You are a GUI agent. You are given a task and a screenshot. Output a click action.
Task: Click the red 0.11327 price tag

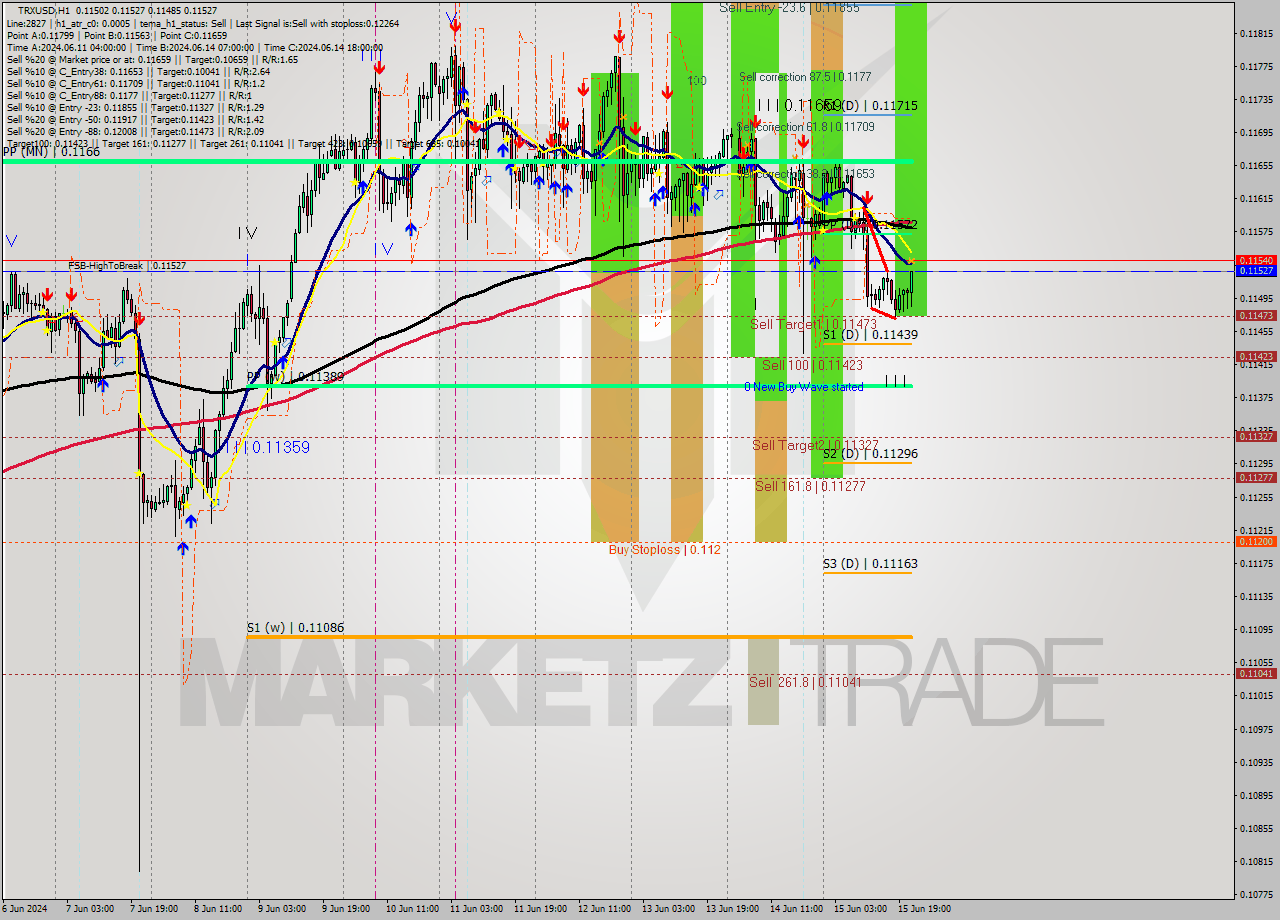click(x=1256, y=436)
